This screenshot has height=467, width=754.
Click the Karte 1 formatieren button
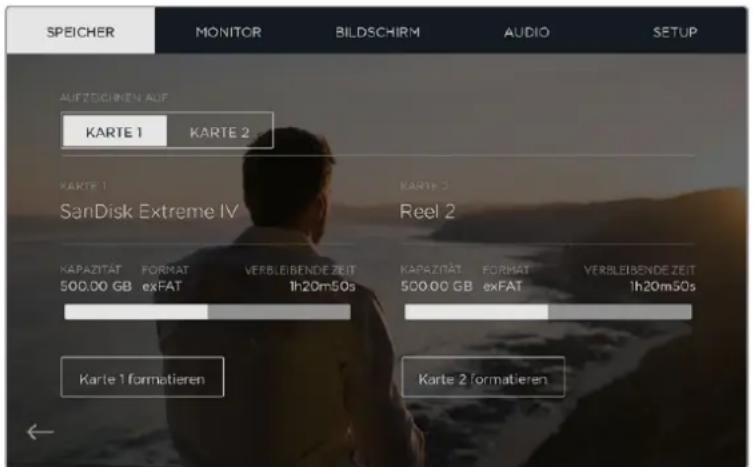click(142, 377)
